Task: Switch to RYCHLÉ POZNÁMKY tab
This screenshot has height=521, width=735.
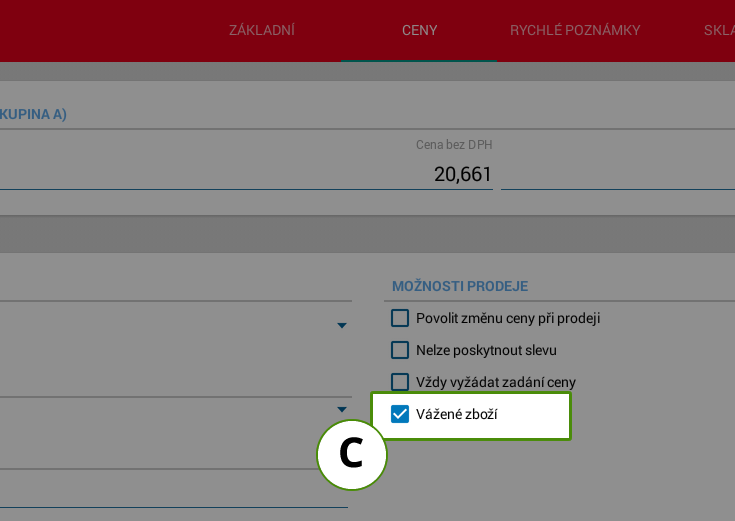Action: point(575,30)
